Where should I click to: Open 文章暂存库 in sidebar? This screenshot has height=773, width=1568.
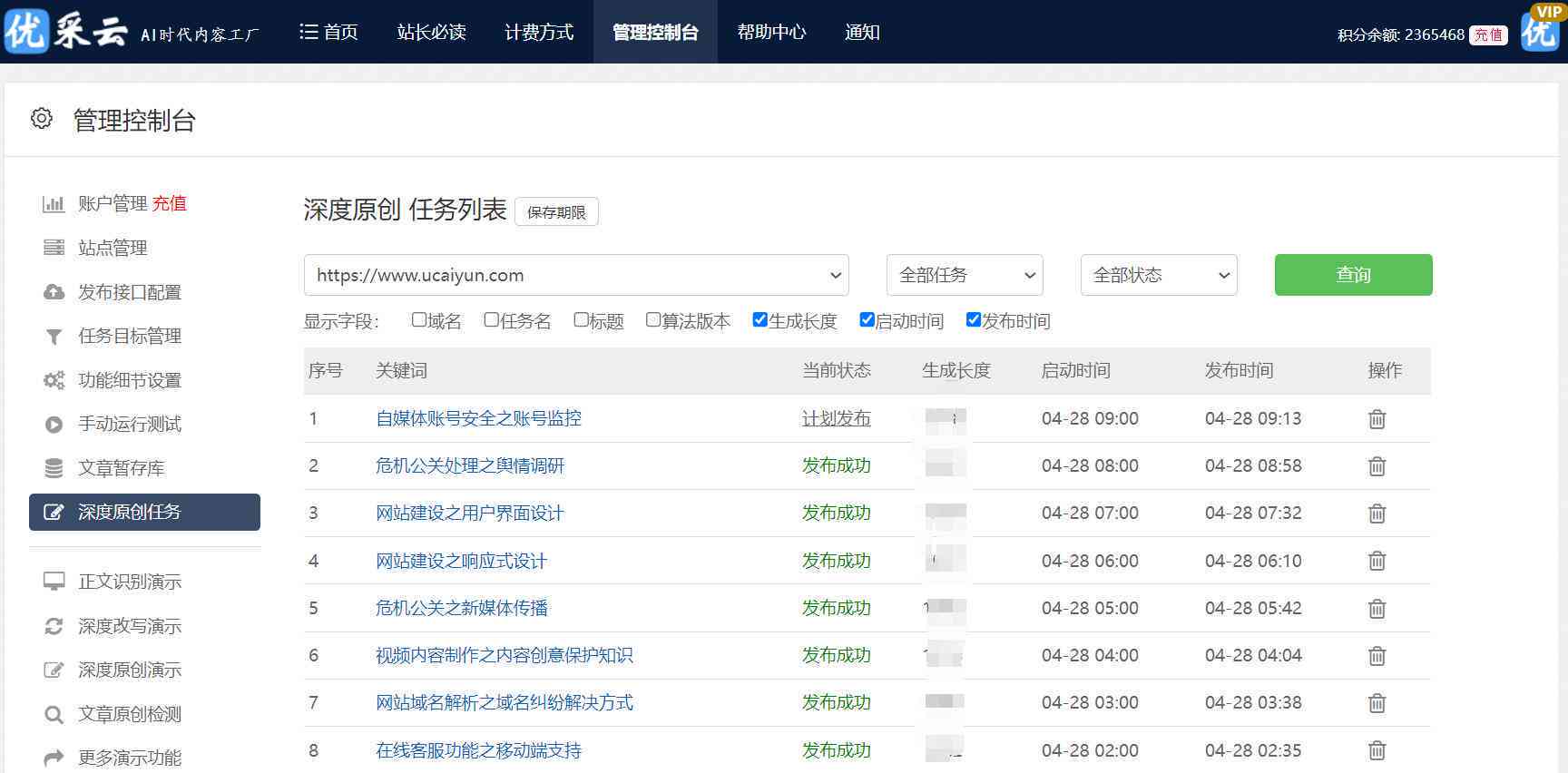(x=121, y=468)
